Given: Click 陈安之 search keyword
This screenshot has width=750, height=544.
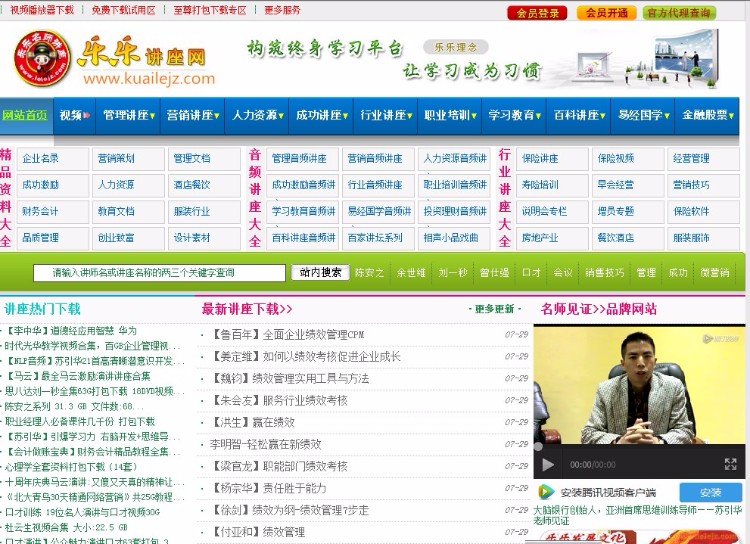Looking at the screenshot, I should 369,273.
